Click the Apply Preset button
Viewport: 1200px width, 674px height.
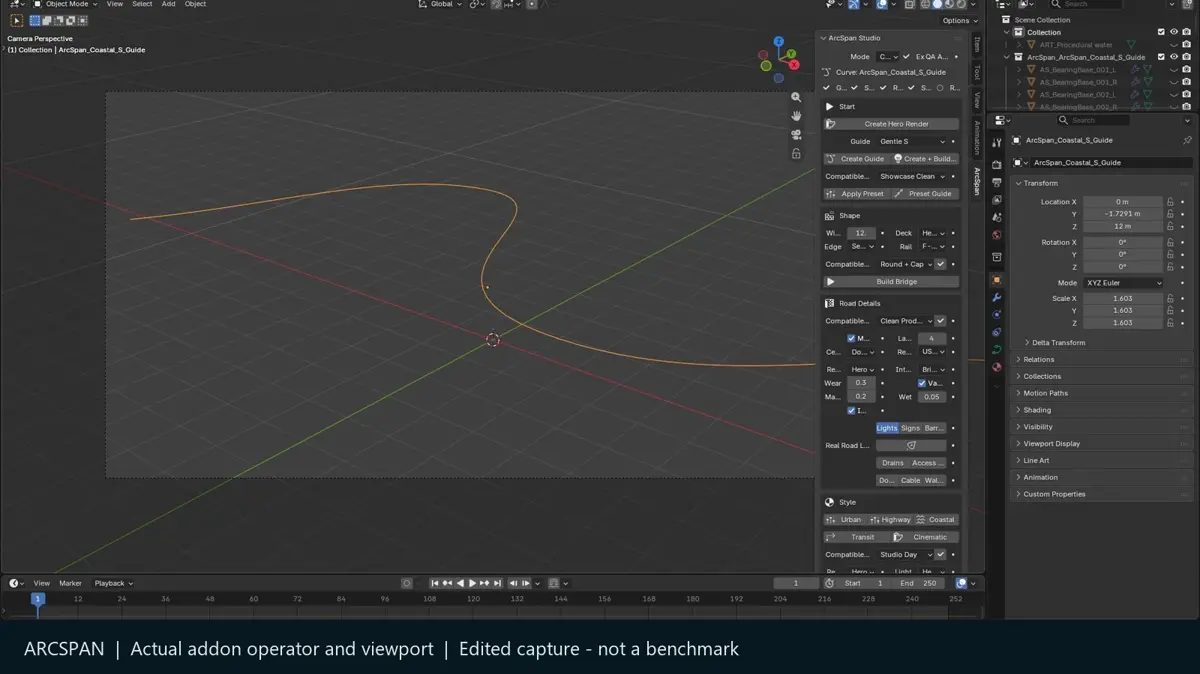point(856,194)
